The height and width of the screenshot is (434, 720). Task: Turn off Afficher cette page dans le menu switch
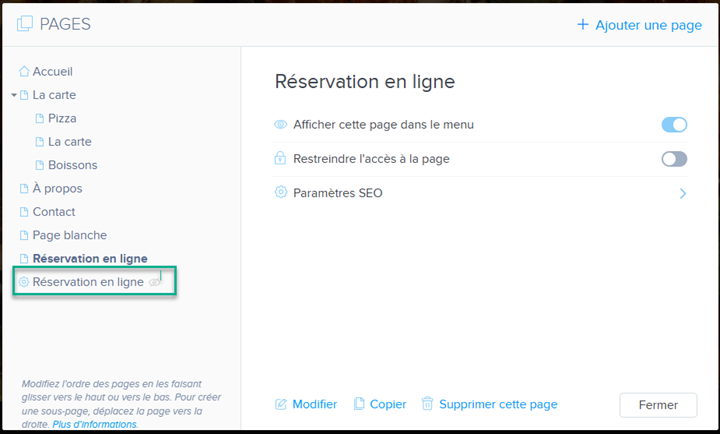pos(674,124)
